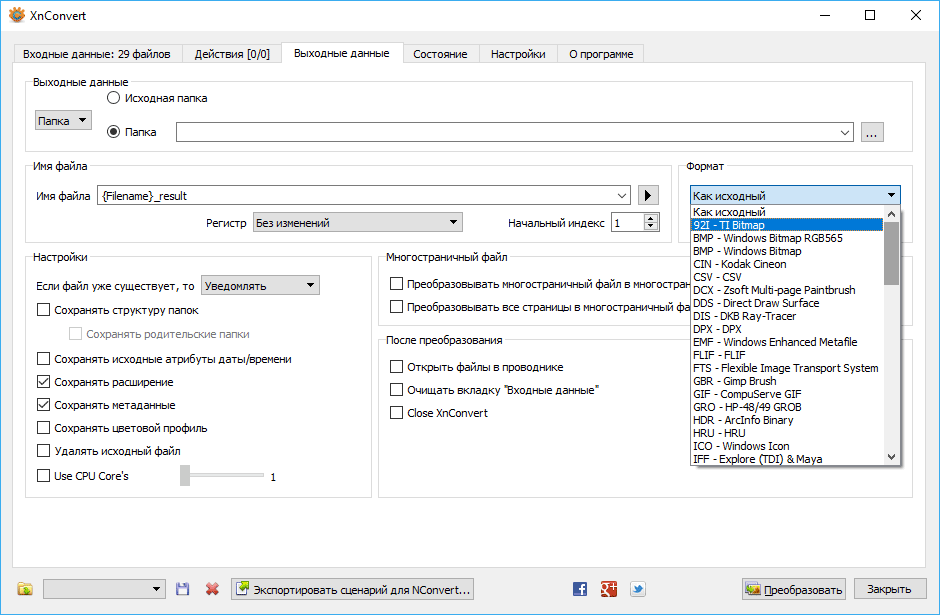Open the Google Plus link icon
The width and height of the screenshot is (940, 615).
click(x=608, y=589)
